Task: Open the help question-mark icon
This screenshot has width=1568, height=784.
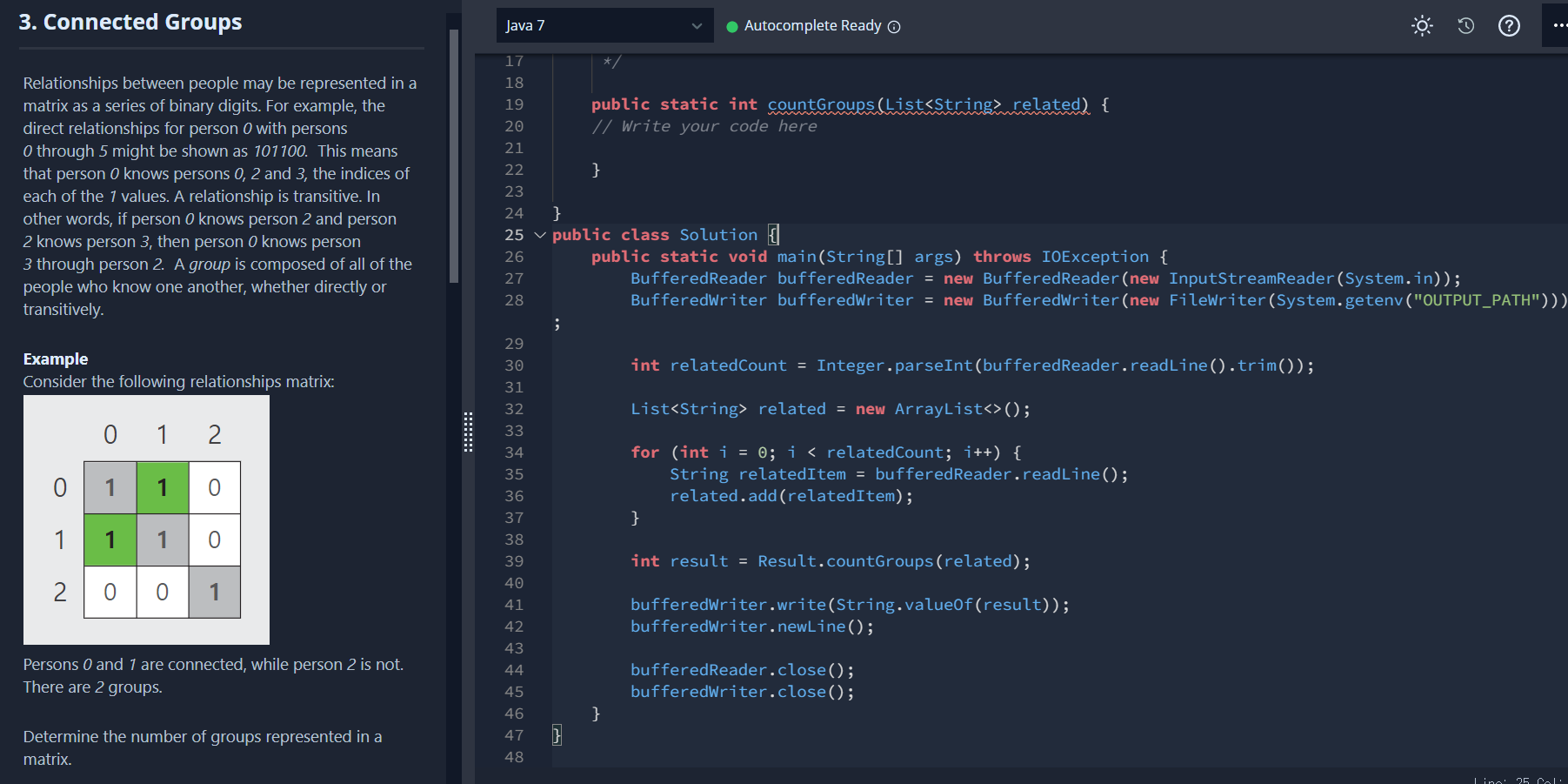Action: [x=1510, y=26]
